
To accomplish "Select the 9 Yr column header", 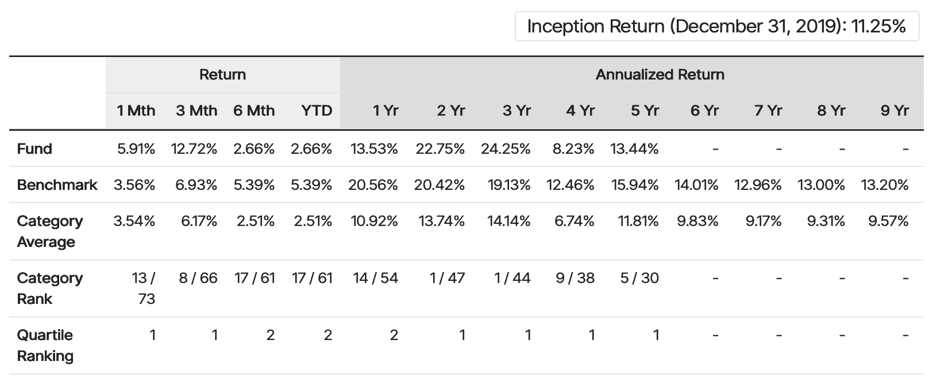I will (894, 111).
